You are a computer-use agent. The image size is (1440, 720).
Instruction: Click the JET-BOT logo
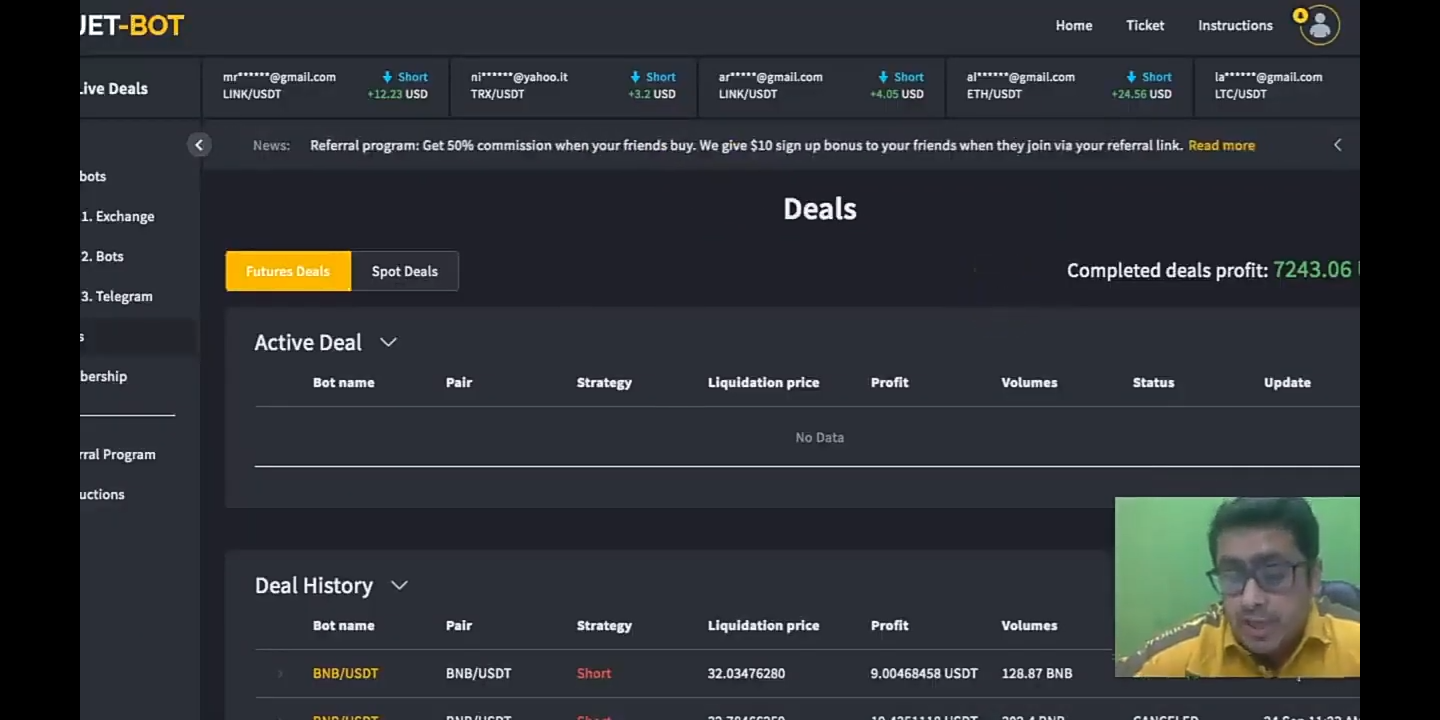click(132, 25)
